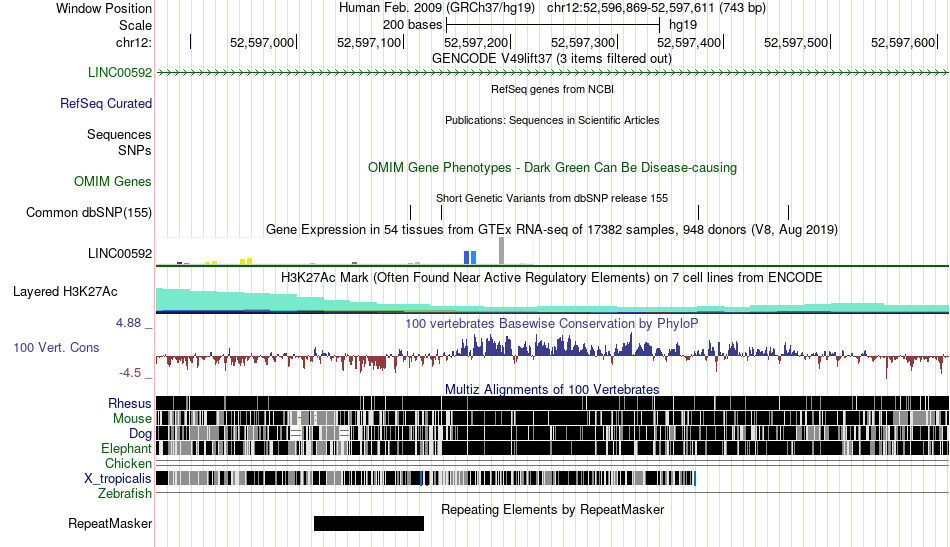Click the Common dbSNP(155) track label
Image resolution: width=950 pixels, height=547 pixels.
click(89, 213)
